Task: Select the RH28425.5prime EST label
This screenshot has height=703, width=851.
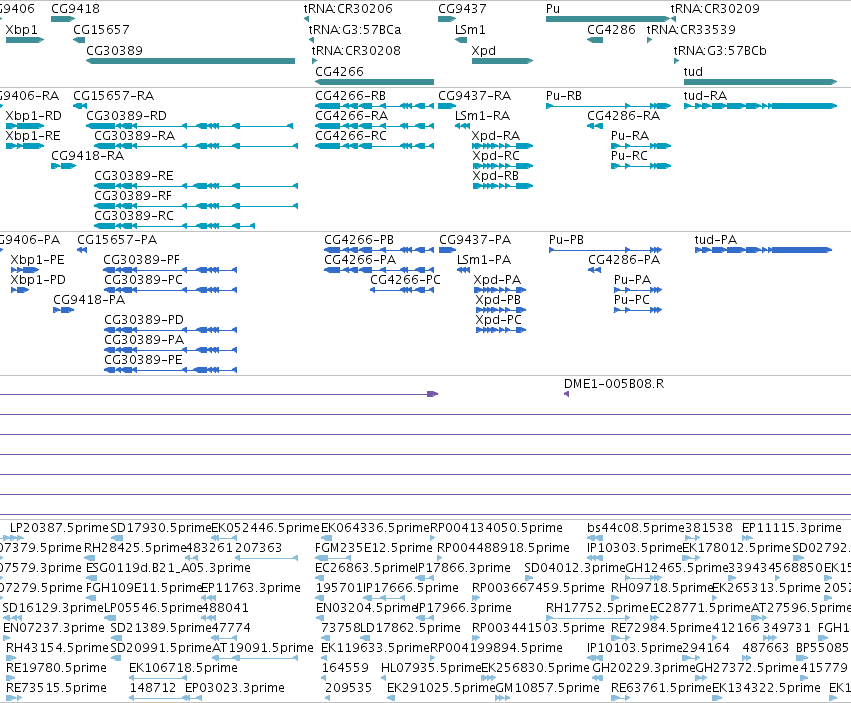Action: (x=135, y=548)
